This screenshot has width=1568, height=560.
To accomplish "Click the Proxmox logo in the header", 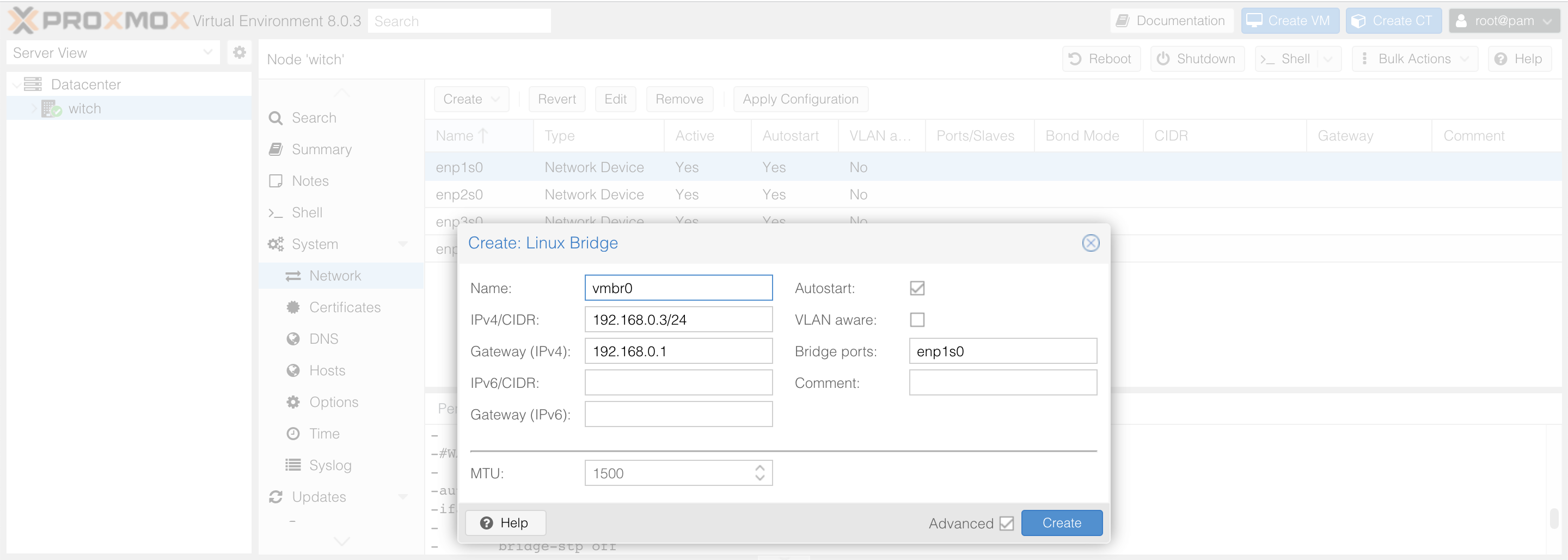I will [99, 21].
